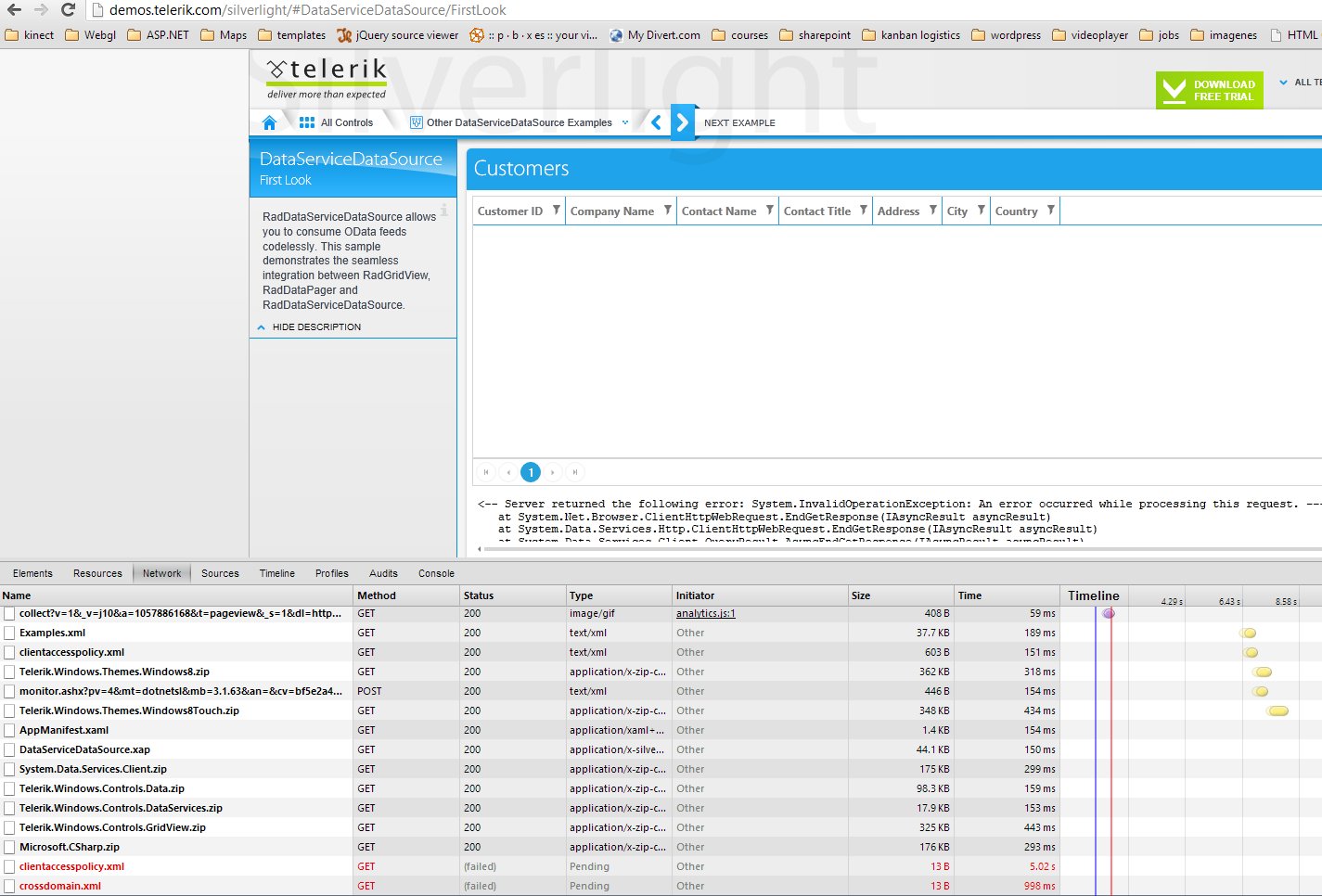Image resolution: width=1322 pixels, height=896 pixels.
Task: Click the file icon beside Examples.xml
Action: [x=9, y=633]
